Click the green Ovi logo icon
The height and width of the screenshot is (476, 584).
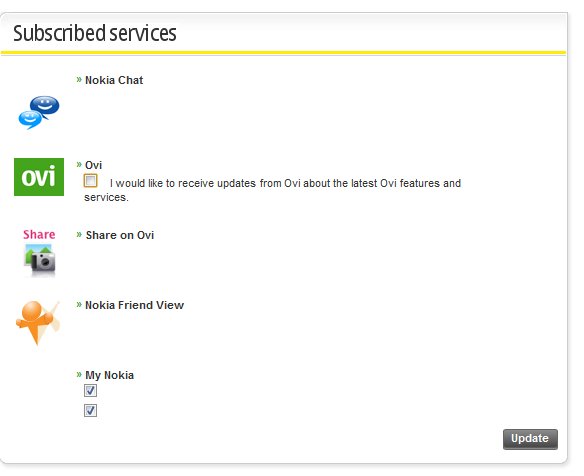[39, 177]
